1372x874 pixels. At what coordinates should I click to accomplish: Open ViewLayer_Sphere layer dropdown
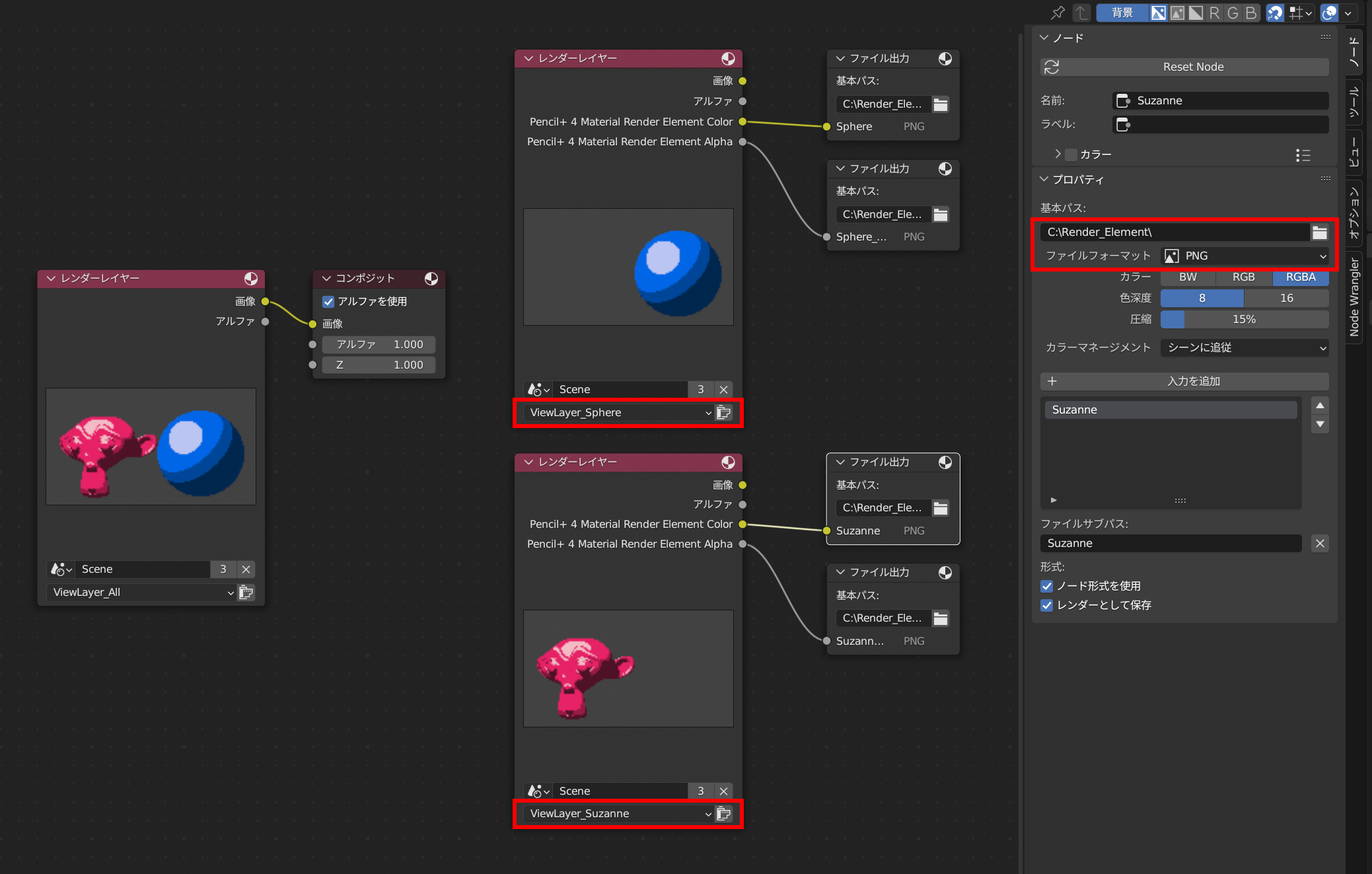(620, 412)
